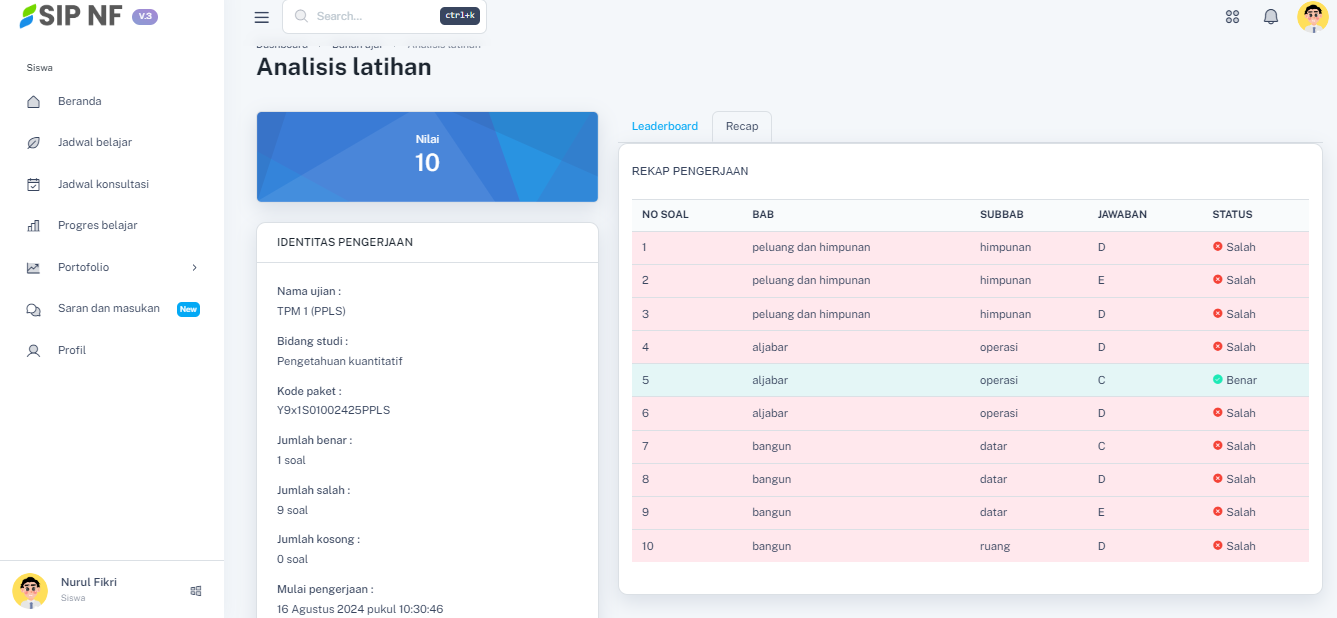Select row number 5 marked Benar
1337x618 pixels.
969,380
